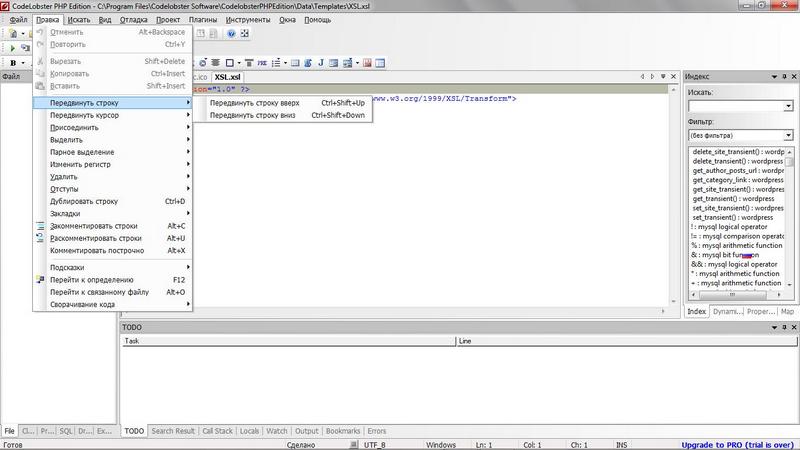Image resolution: width=800 pixels, height=450 pixels.
Task: Click the editor tabs scroll-right arrow
Action: 653,77
